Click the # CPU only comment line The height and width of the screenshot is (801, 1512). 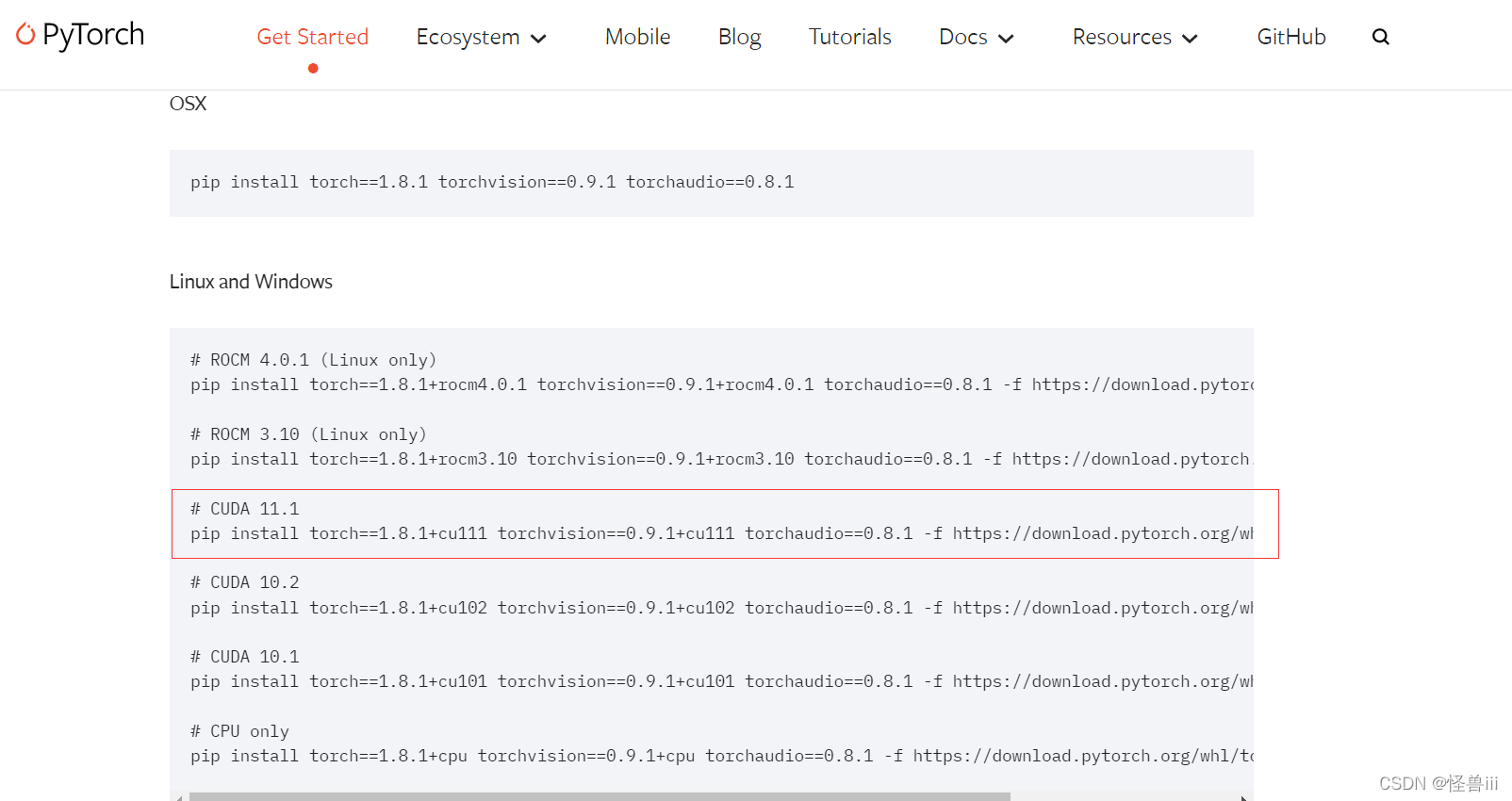coord(239,731)
